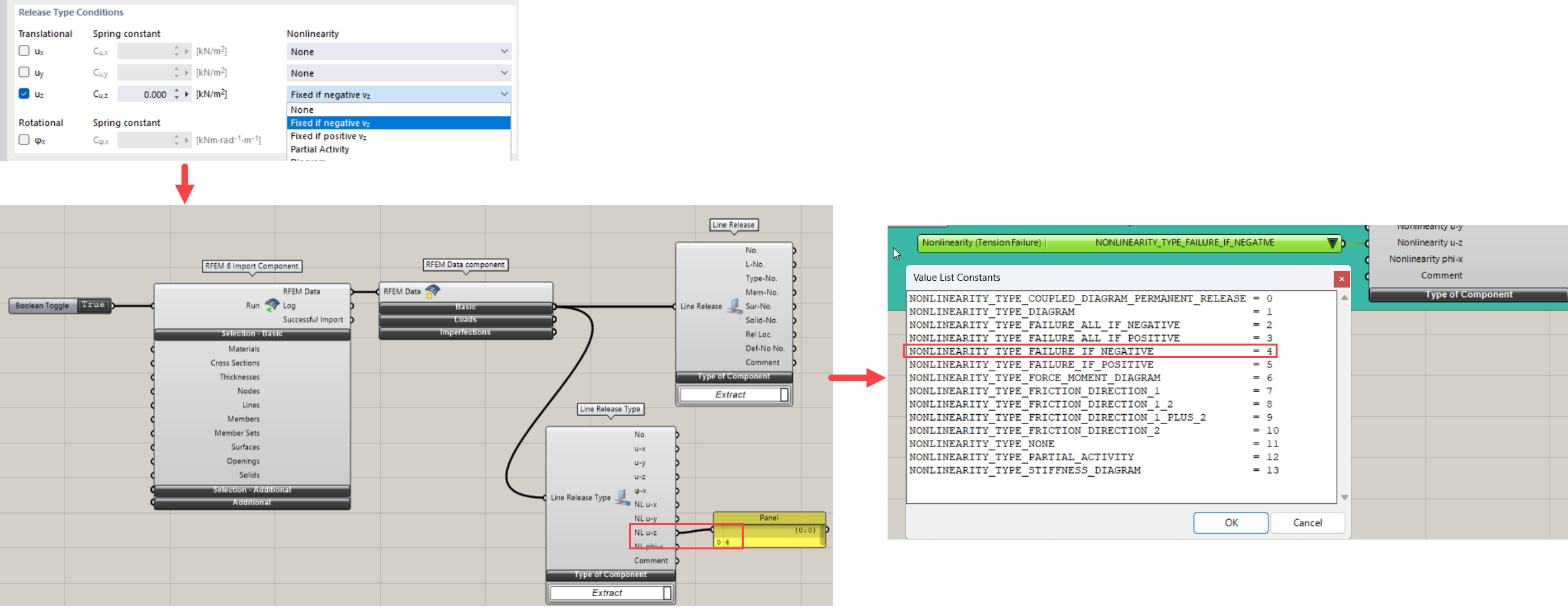Viewport: 1568px width, 614px height.
Task: Open the uy Nonlinearity dropdown
Action: (399, 73)
